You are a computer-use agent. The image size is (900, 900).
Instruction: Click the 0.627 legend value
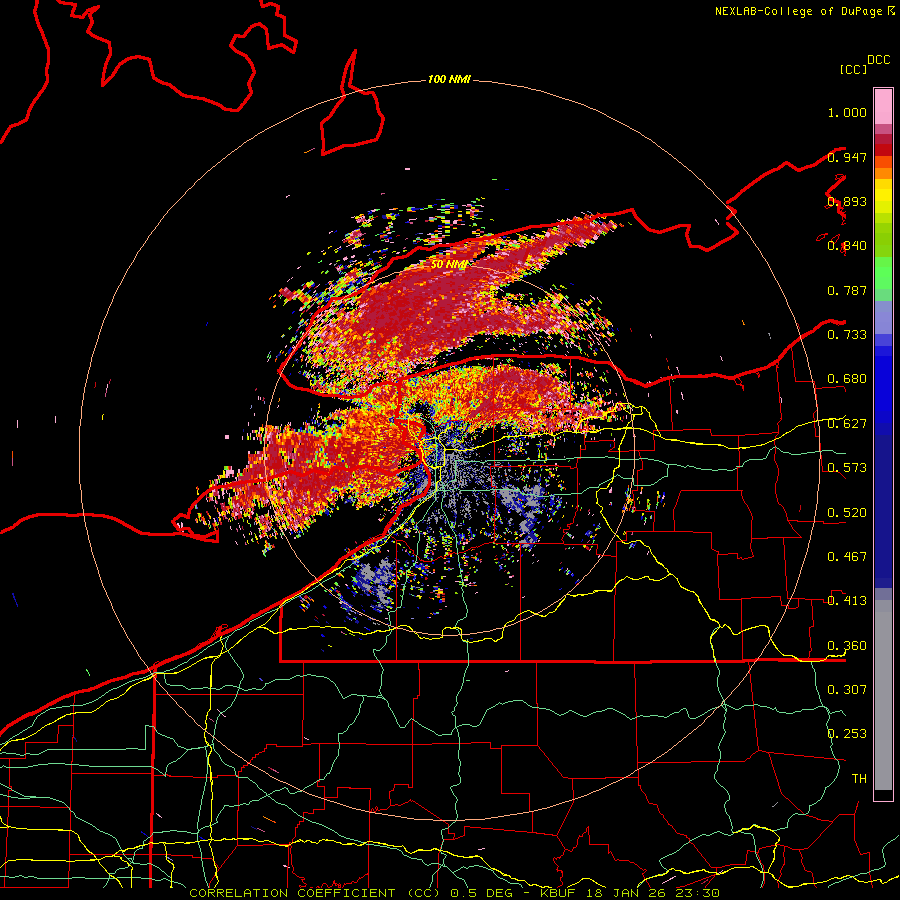tap(847, 424)
